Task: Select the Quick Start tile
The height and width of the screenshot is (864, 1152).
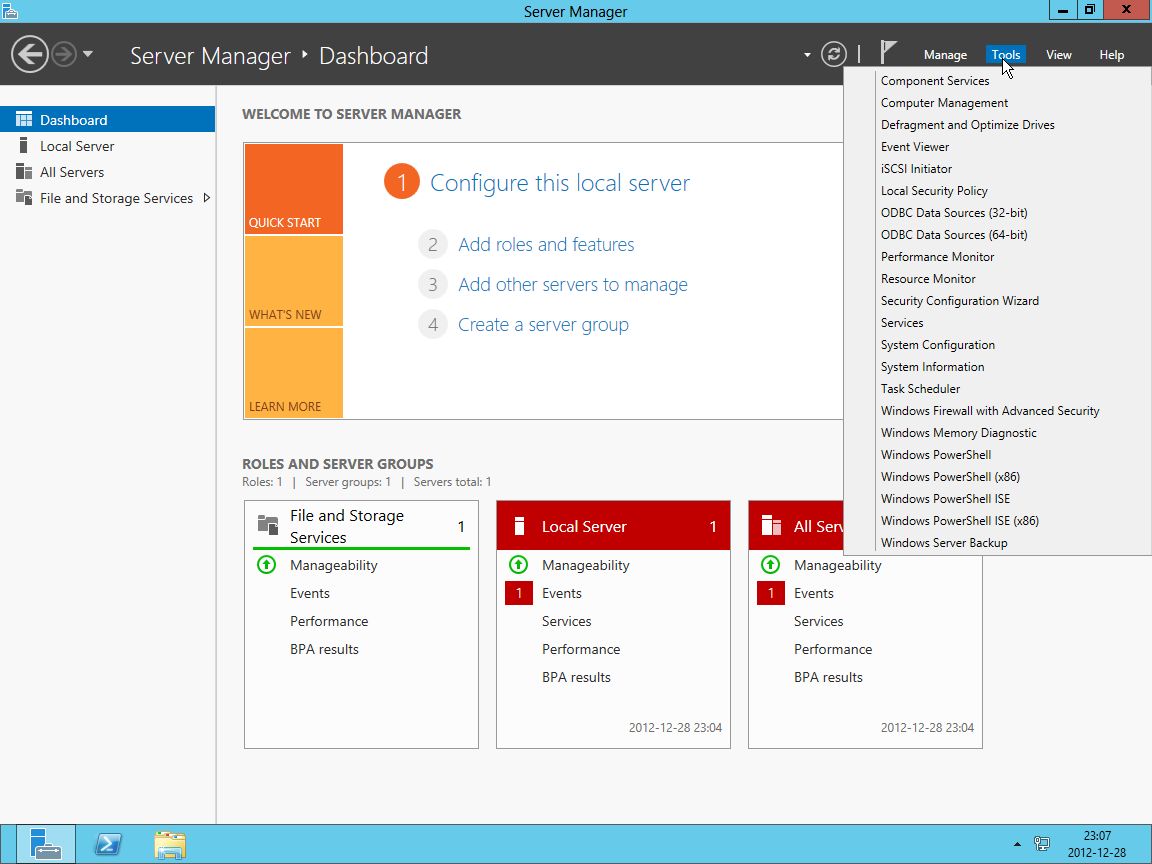Action: click(294, 189)
